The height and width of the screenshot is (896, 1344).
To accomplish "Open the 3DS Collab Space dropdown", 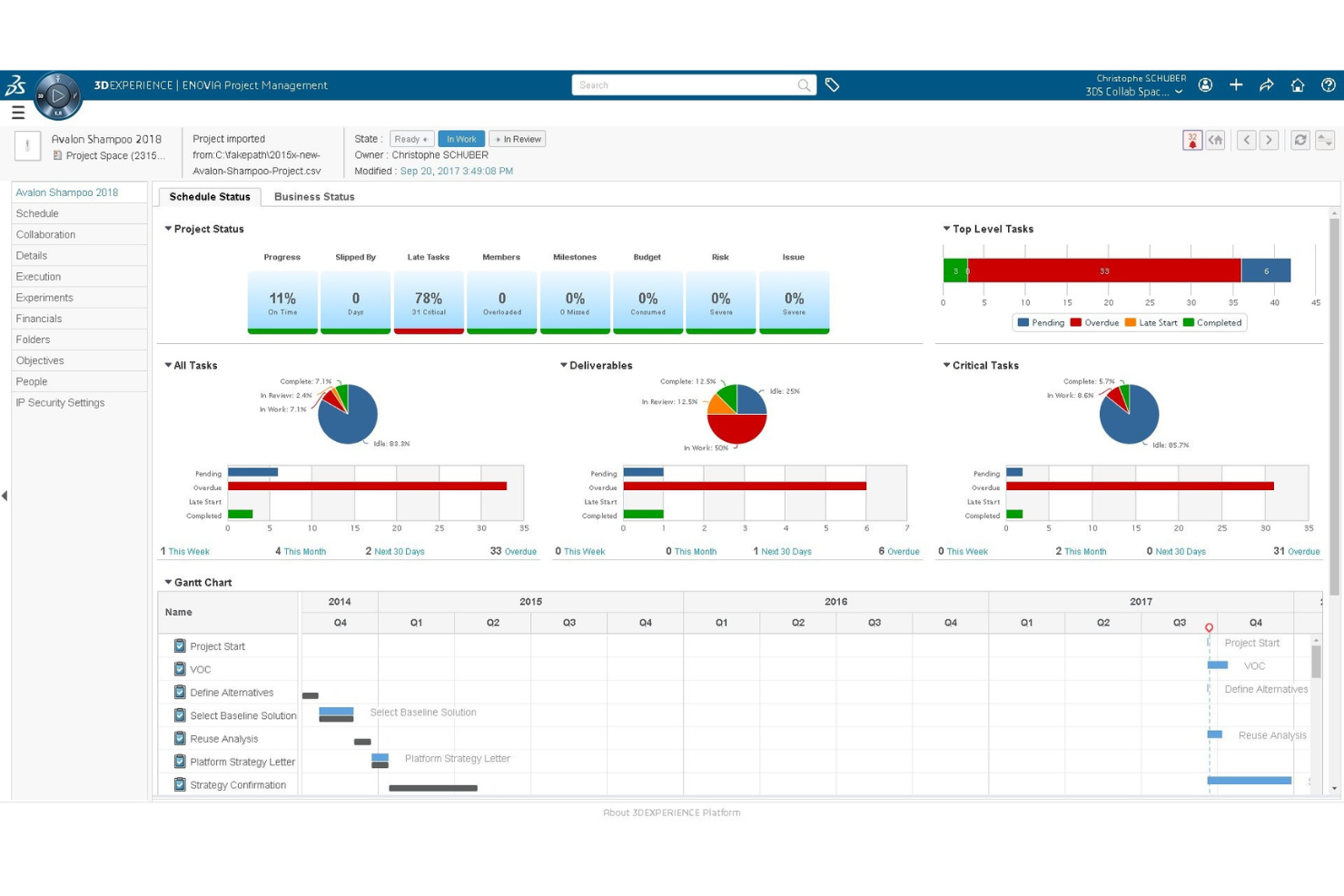I will tap(1179, 92).
